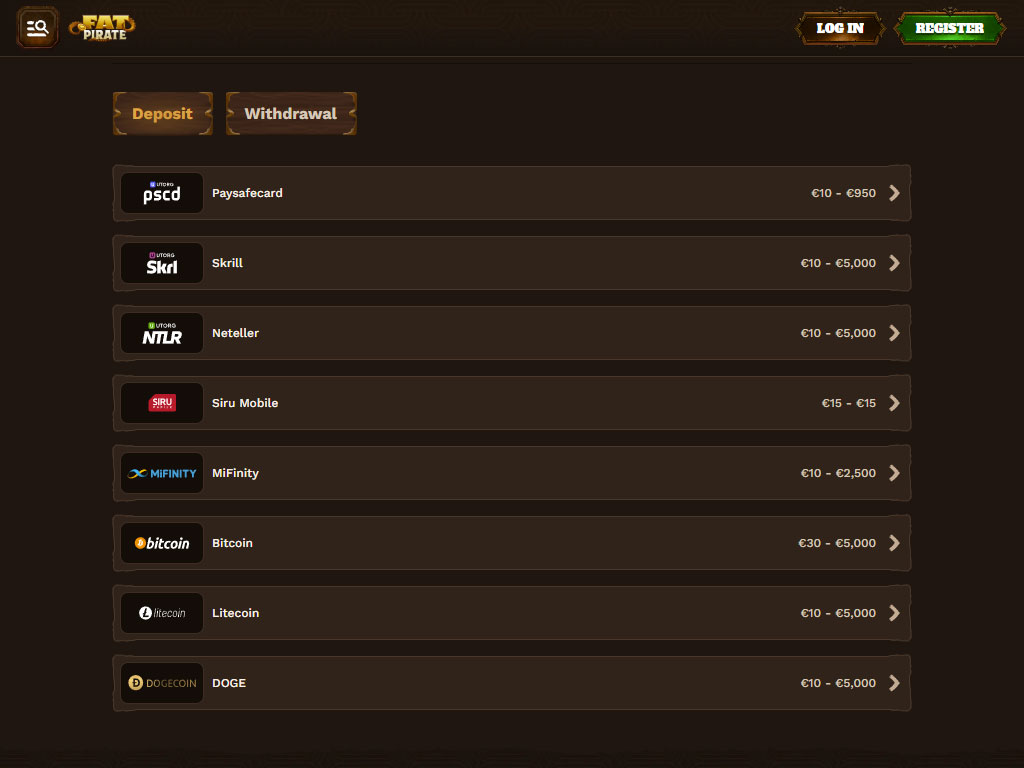Click Neteller's €10 - €5,000 limit
The image size is (1024, 768).
[x=838, y=333]
